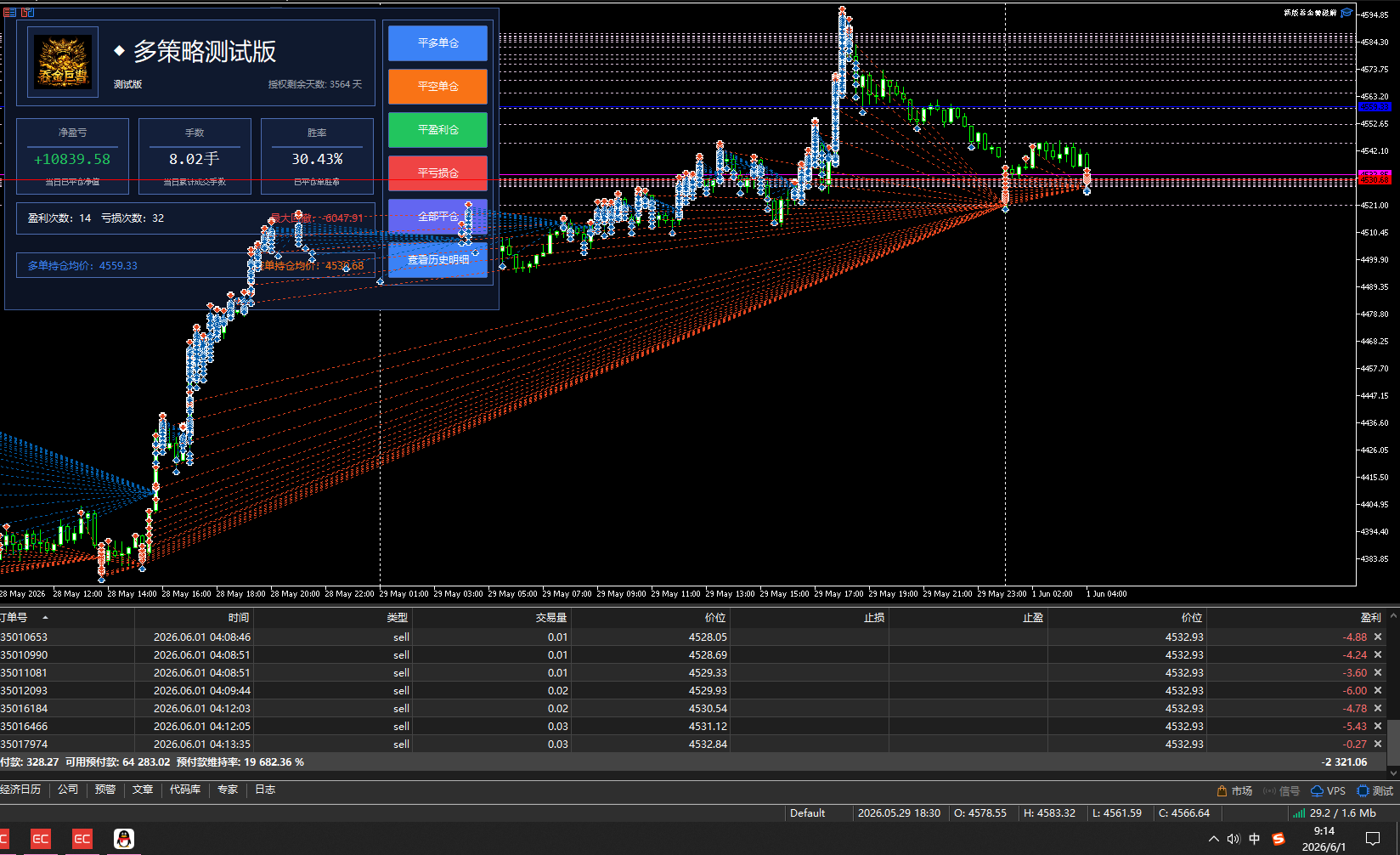Click the red 平亏损仓 button
This screenshot has height=855, width=1400.
[x=437, y=173]
